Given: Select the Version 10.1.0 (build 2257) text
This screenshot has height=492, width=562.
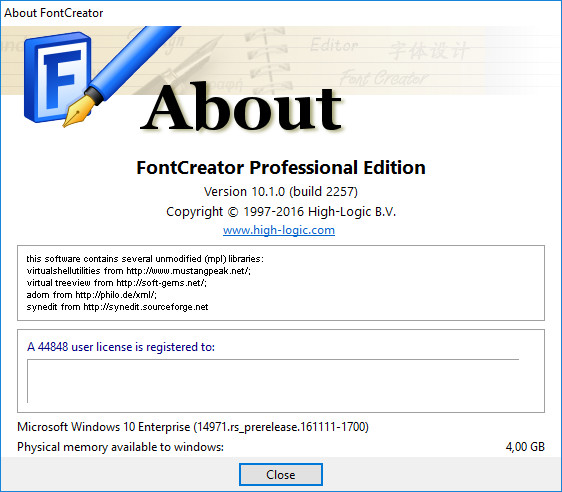Looking at the screenshot, I should 281,191.
